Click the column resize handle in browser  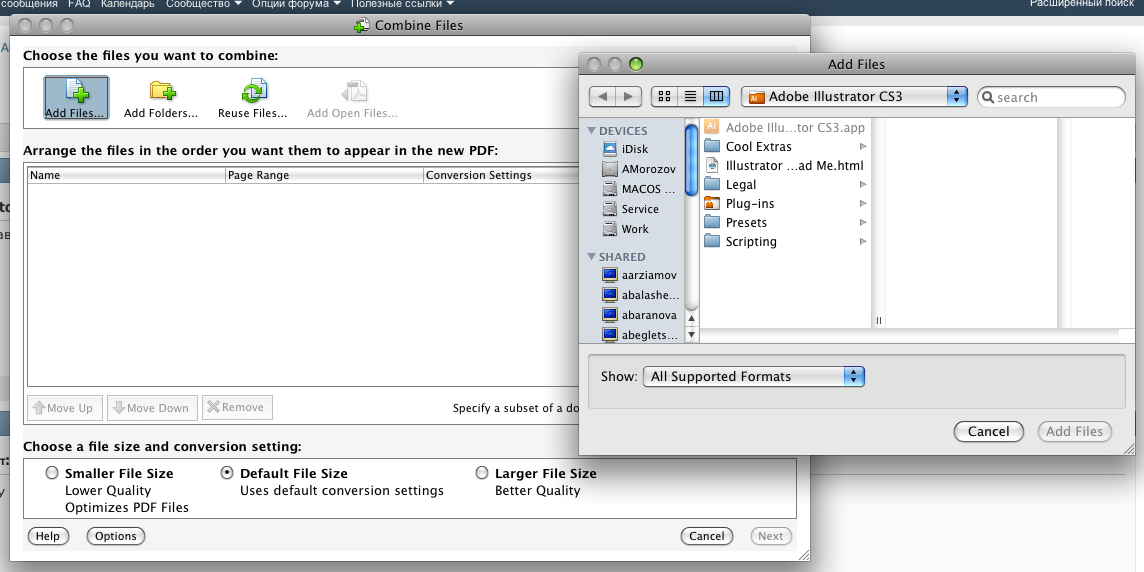click(x=879, y=320)
